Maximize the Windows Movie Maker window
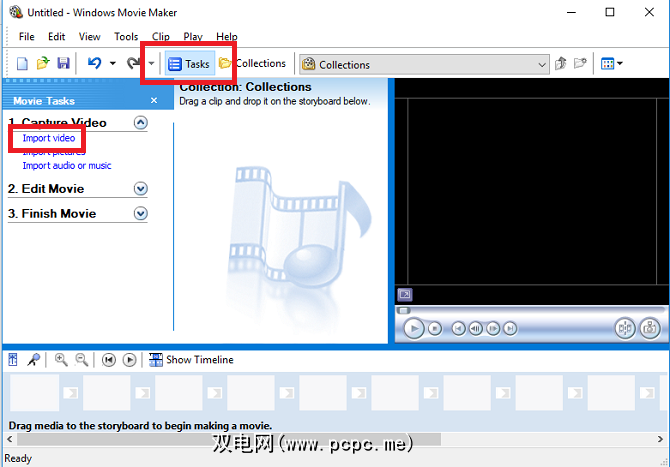This screenshot has height=467, width=670. [610, 12]
